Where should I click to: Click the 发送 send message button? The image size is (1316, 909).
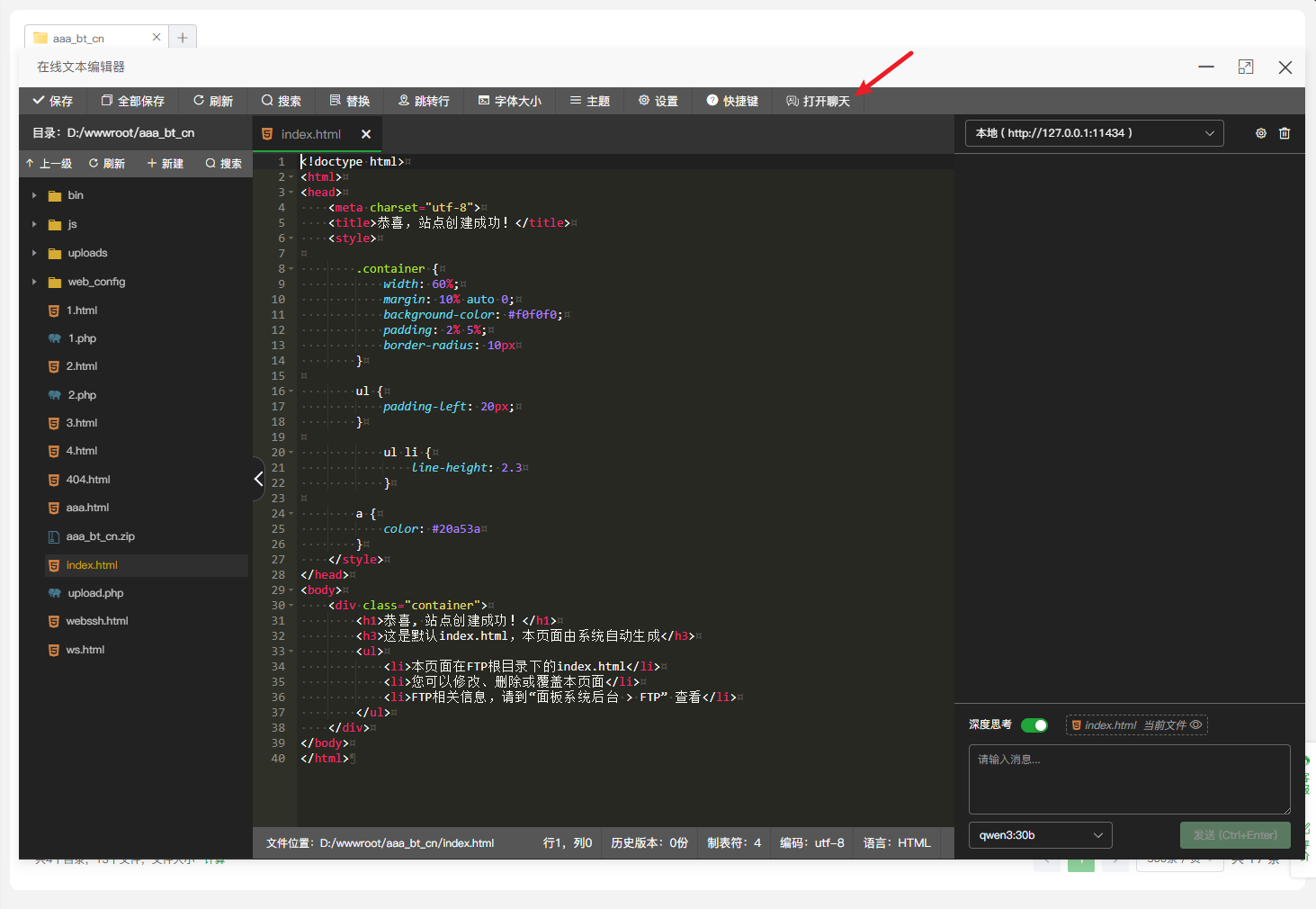click(1234, 835)
